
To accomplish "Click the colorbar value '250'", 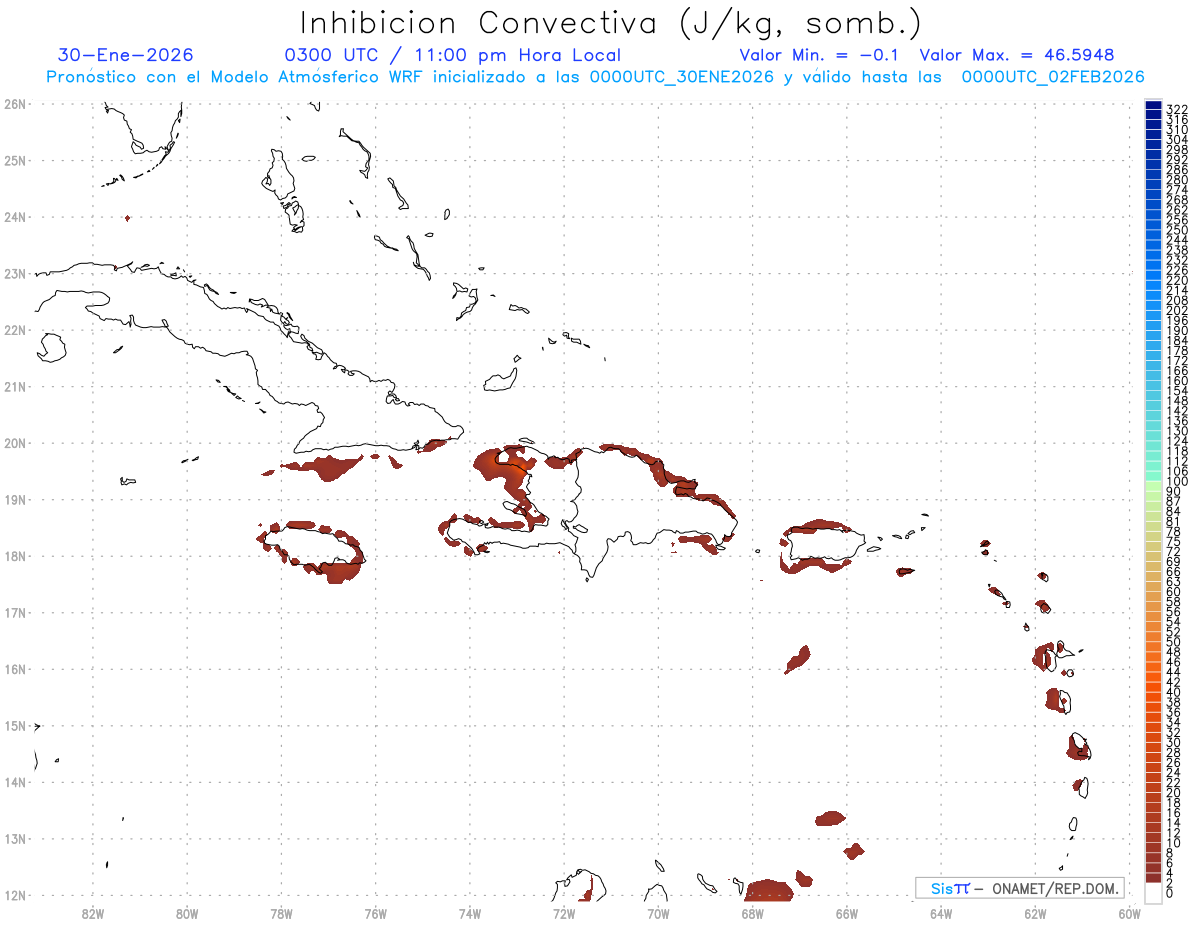I will tap(1176, 230).
